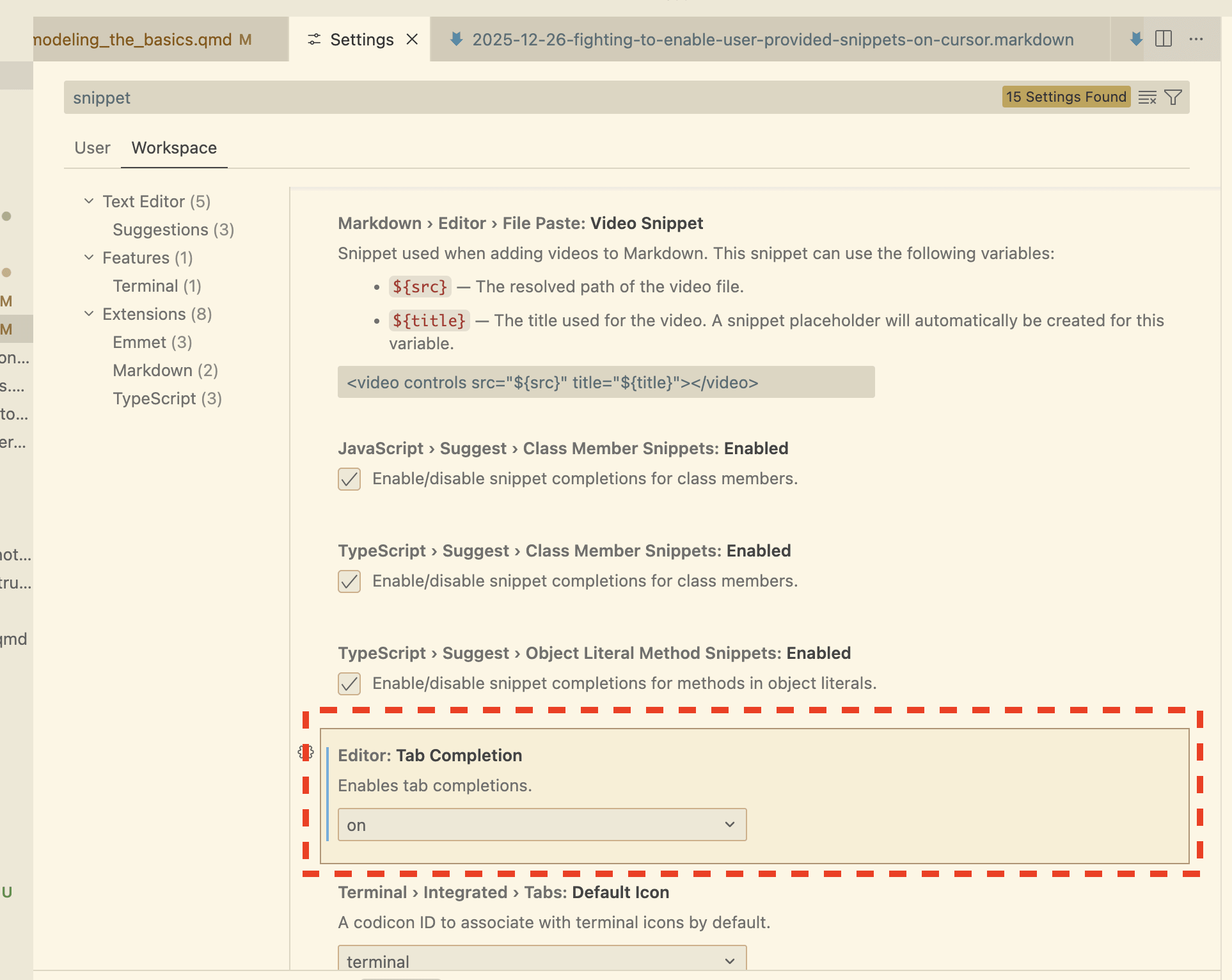
Task: Disable TypeScript object literal method snippets
Action: coord(349,683)
